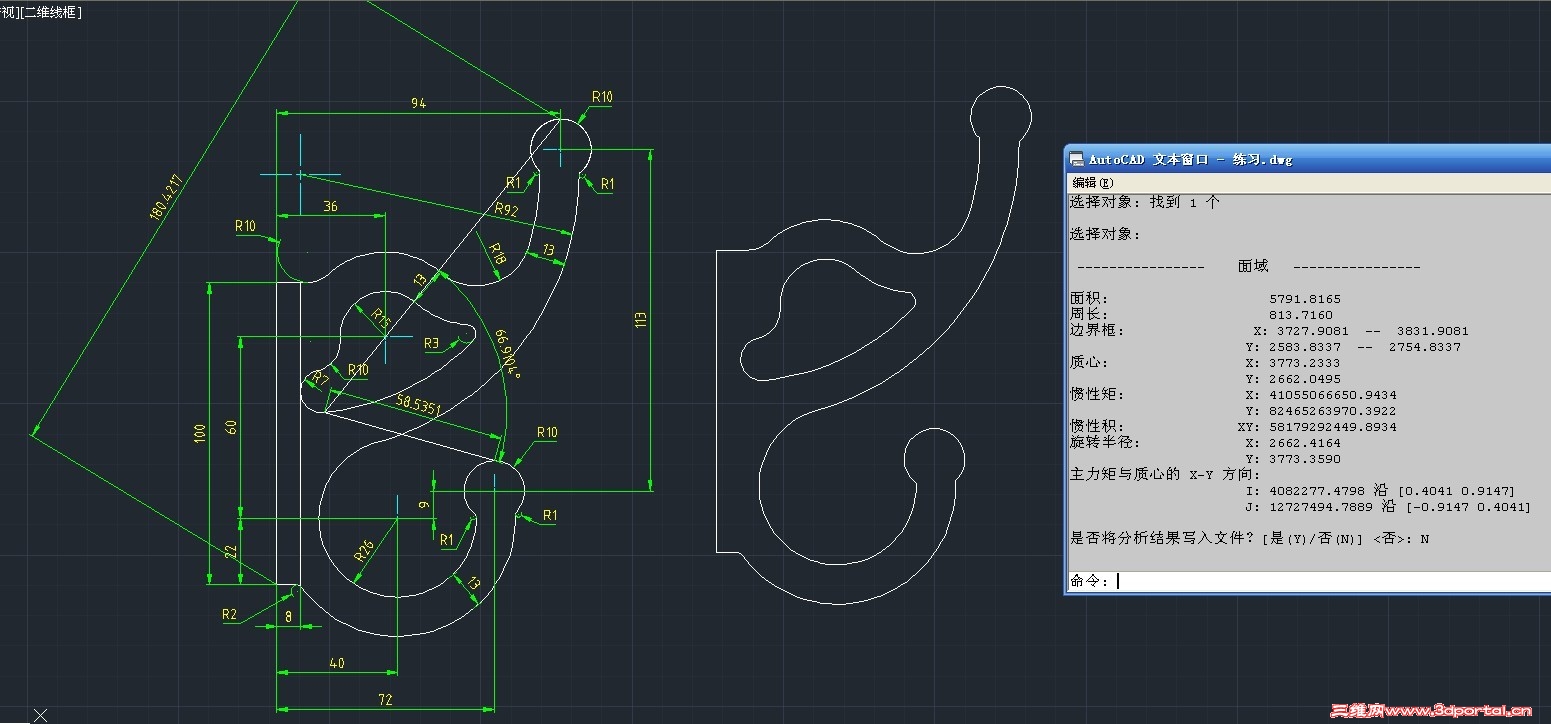
Task: Select the 100 vertical dimension text
Action: (199, 434)
